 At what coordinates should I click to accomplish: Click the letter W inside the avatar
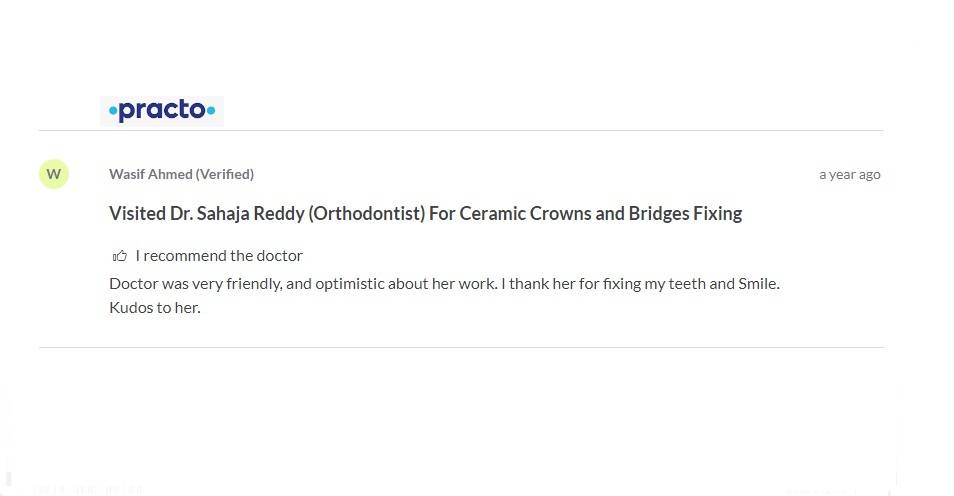coord(54,174)
